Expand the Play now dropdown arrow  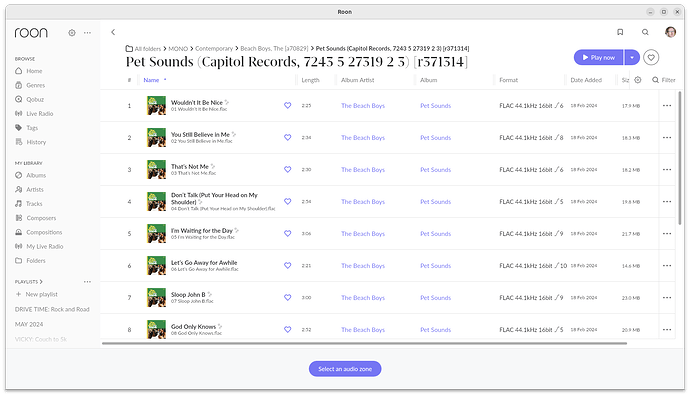tap(632, 57)
